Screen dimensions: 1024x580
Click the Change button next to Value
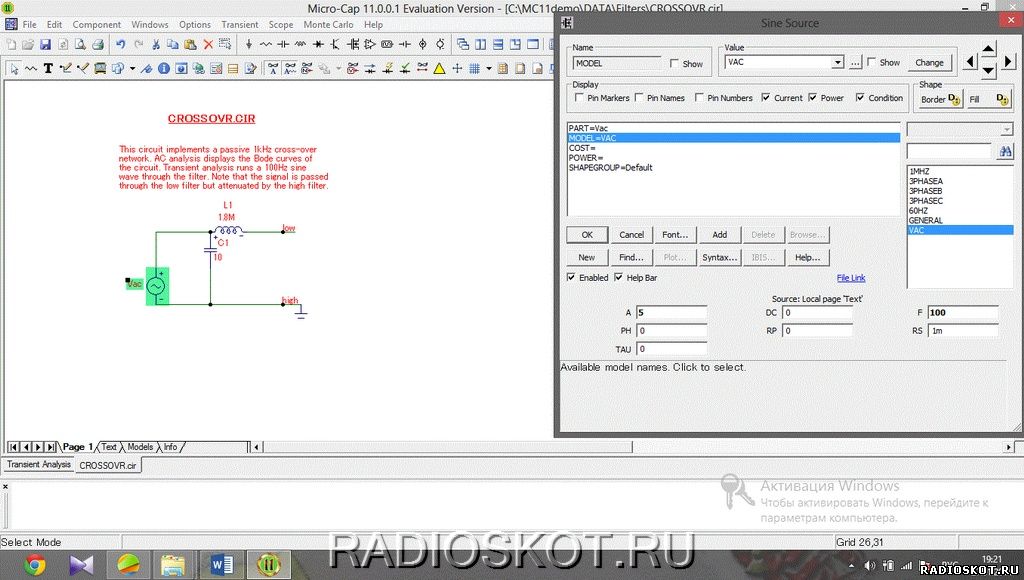click(929, 63)
